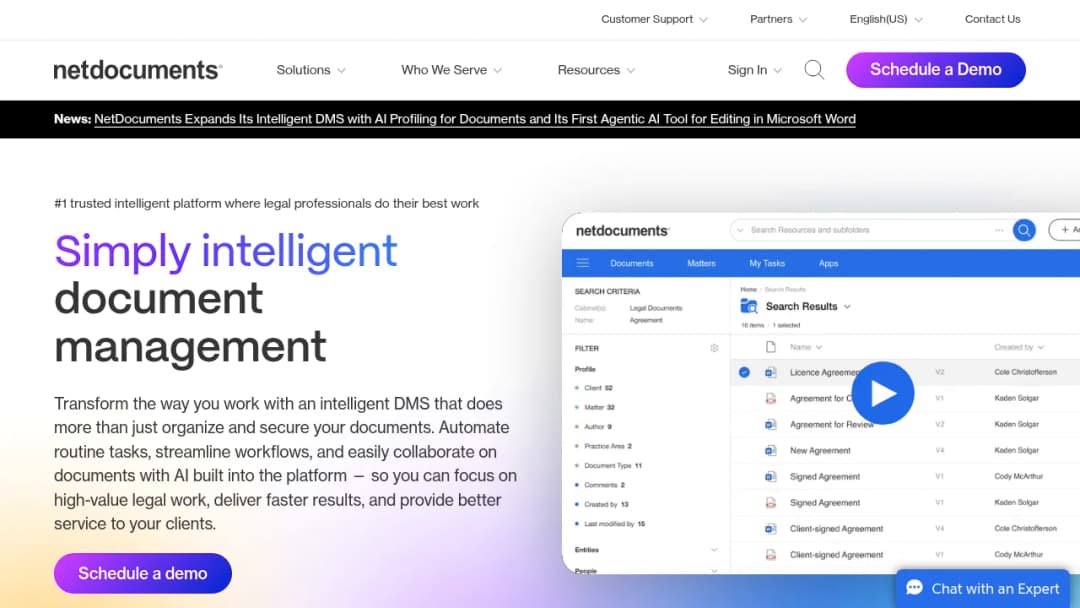Select the Comments 2 filter
1080x608 pixels.
(603, 485)
